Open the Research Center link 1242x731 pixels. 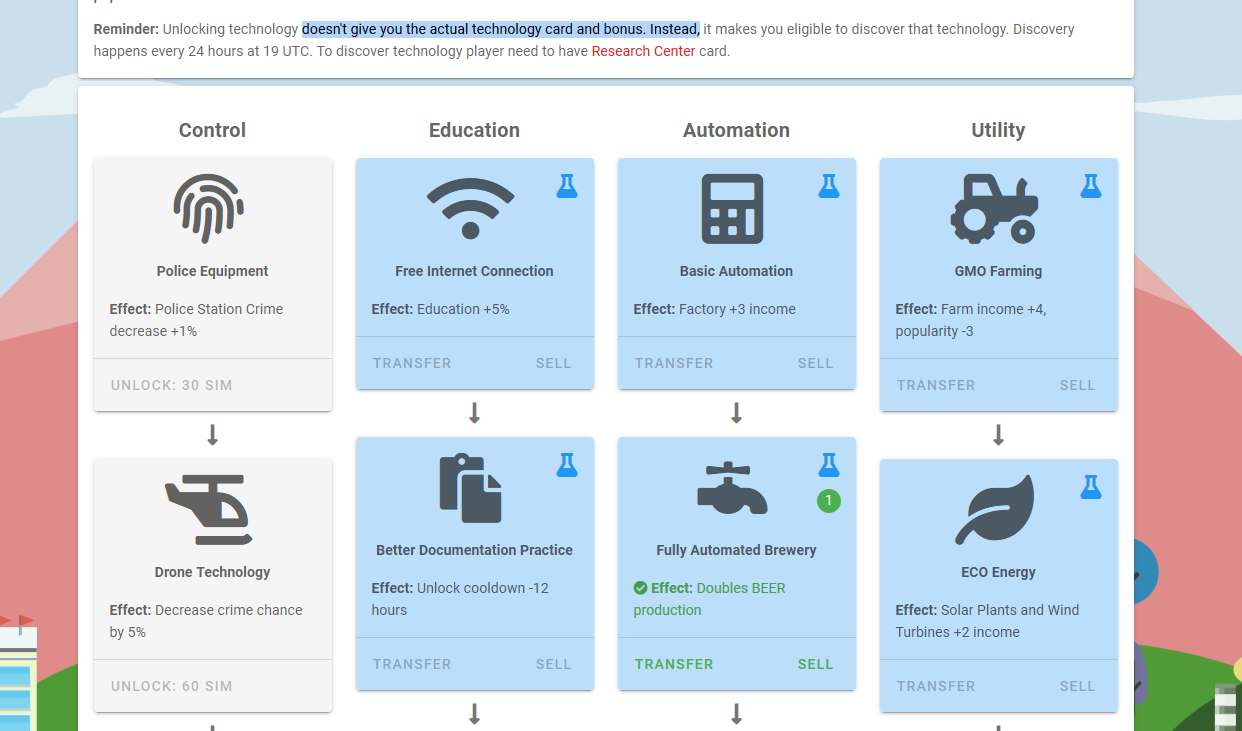click(643, 51)
